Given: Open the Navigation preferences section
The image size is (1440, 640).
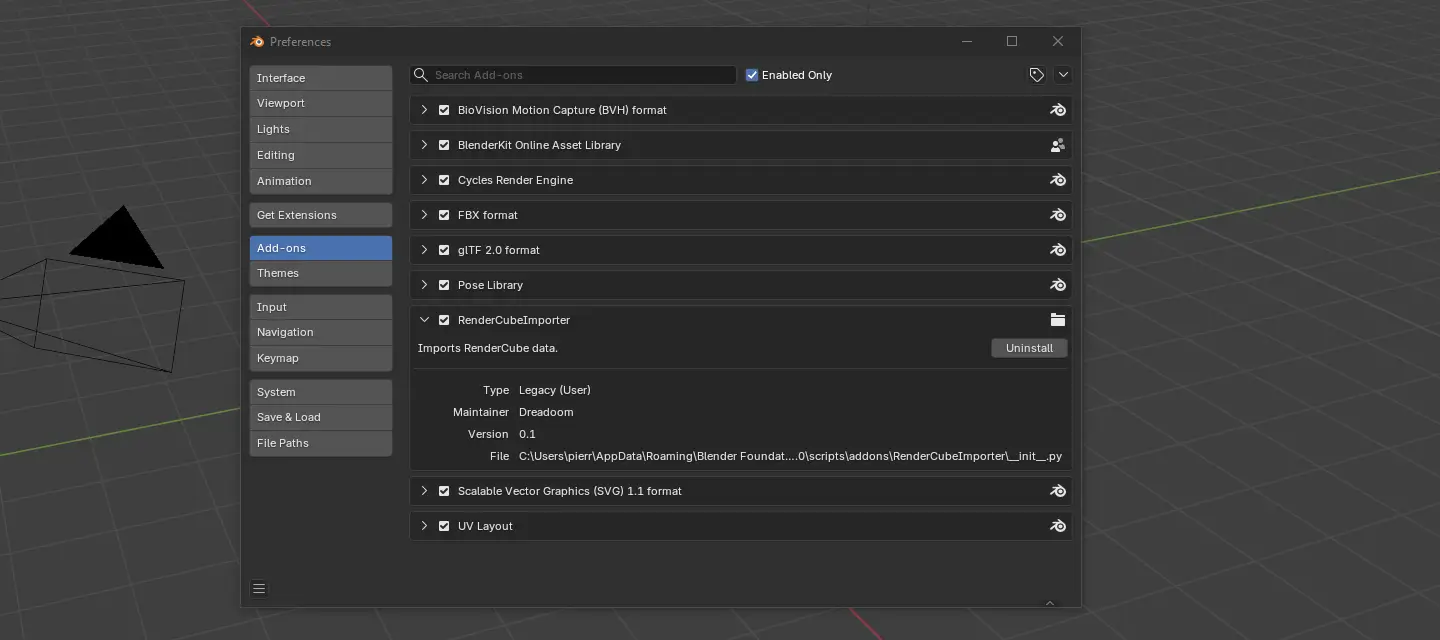Looking at the screenshot, I should click(320, 332).
